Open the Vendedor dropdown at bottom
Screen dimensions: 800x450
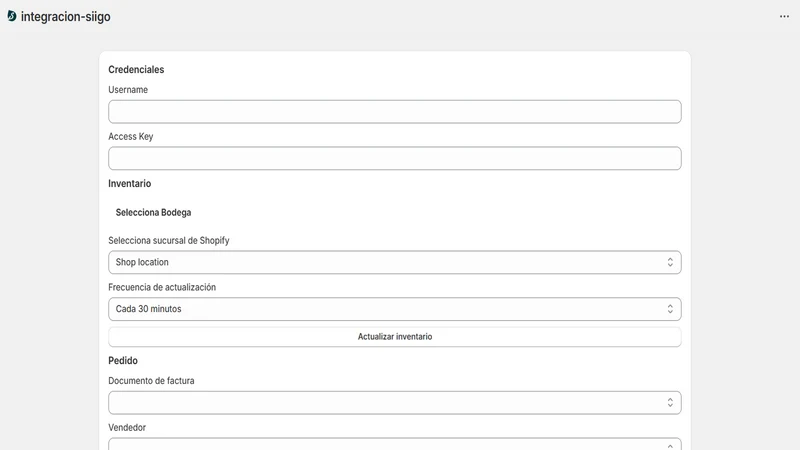pyautogui.click(x=394, y=444)
